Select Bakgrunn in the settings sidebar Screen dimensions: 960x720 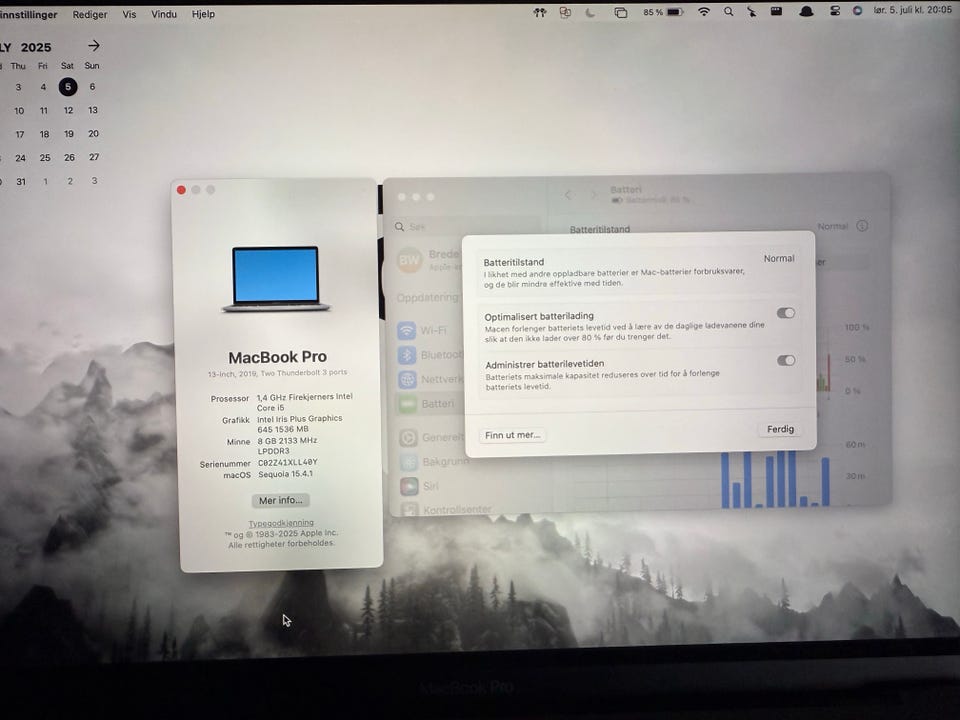433,462
